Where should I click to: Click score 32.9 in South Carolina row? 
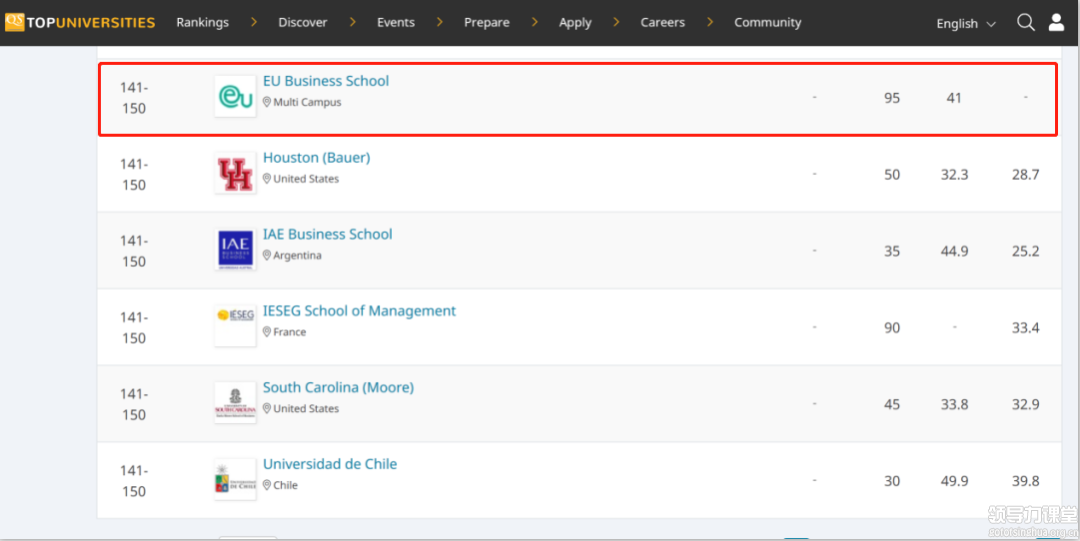tap(1026, 404)
